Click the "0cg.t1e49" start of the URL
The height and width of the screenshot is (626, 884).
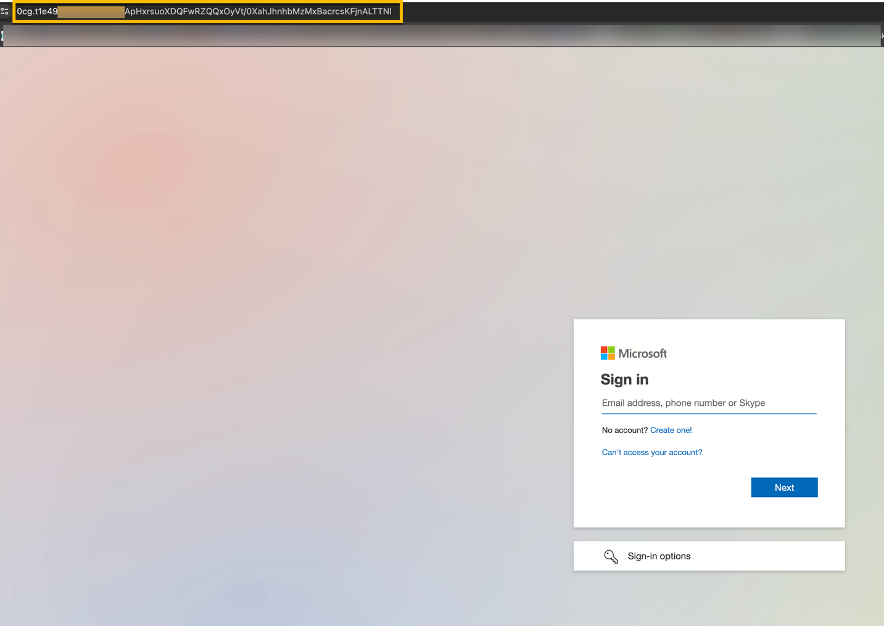(x=37, y=11)
